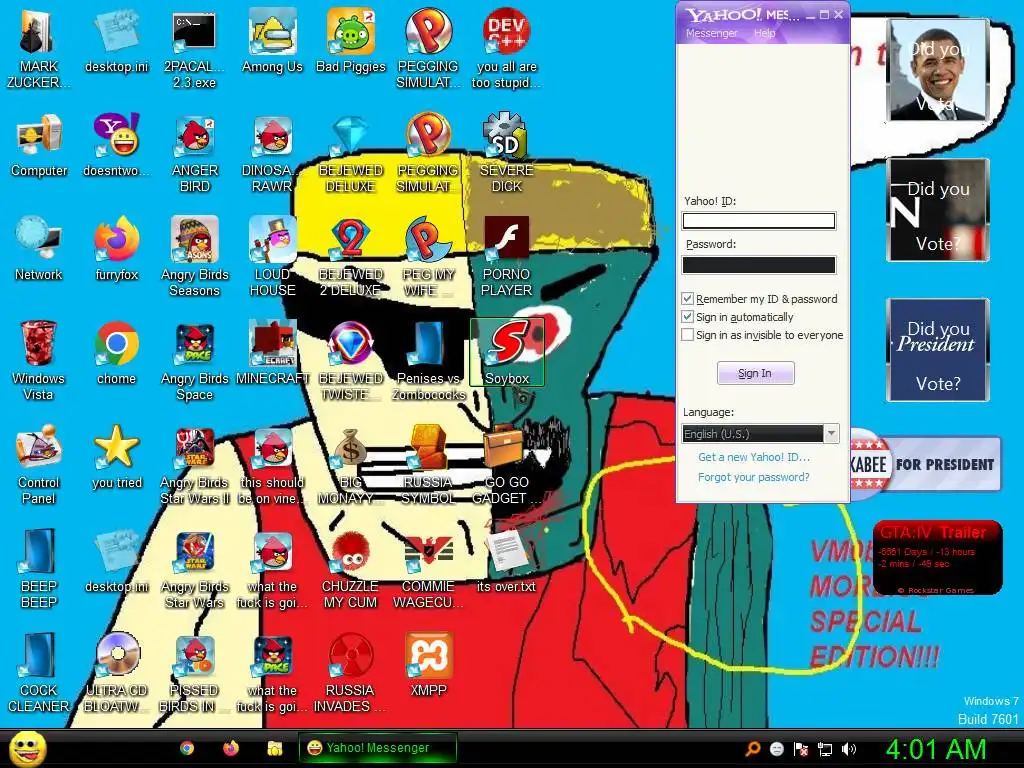This screenshot has height=768, width=1024.
Task: Launch the XMPP XAMPP icon
Action: [x=428, y=665]
